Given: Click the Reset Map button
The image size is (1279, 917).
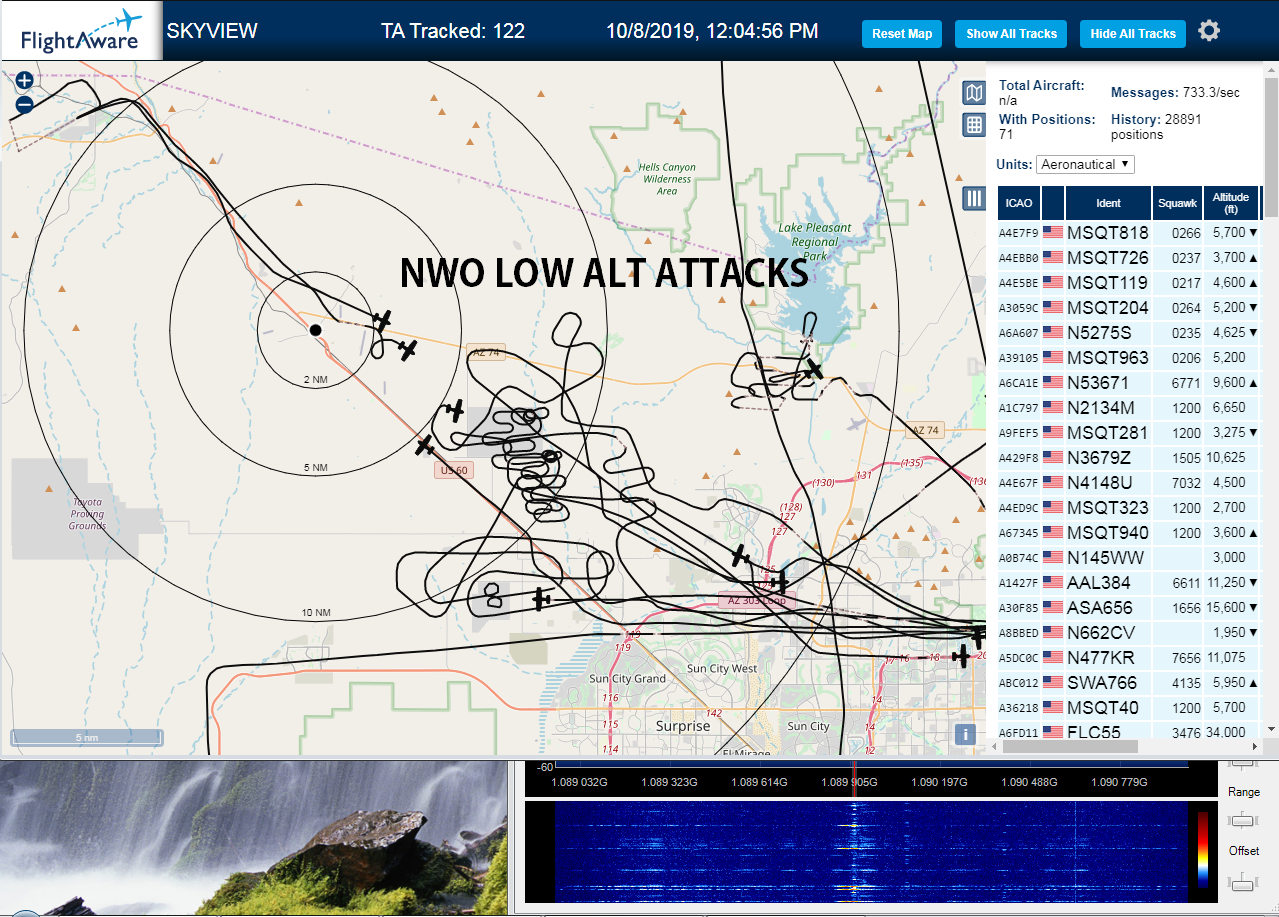Looking at the screenshot, I should (902, 34).
